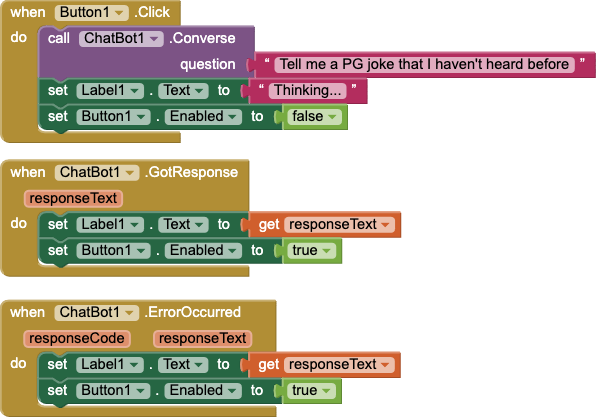This screenshot has width=596, height=417.
Task: Open Text property dropdown inside GotResponse handler
Action: (183, 225)
